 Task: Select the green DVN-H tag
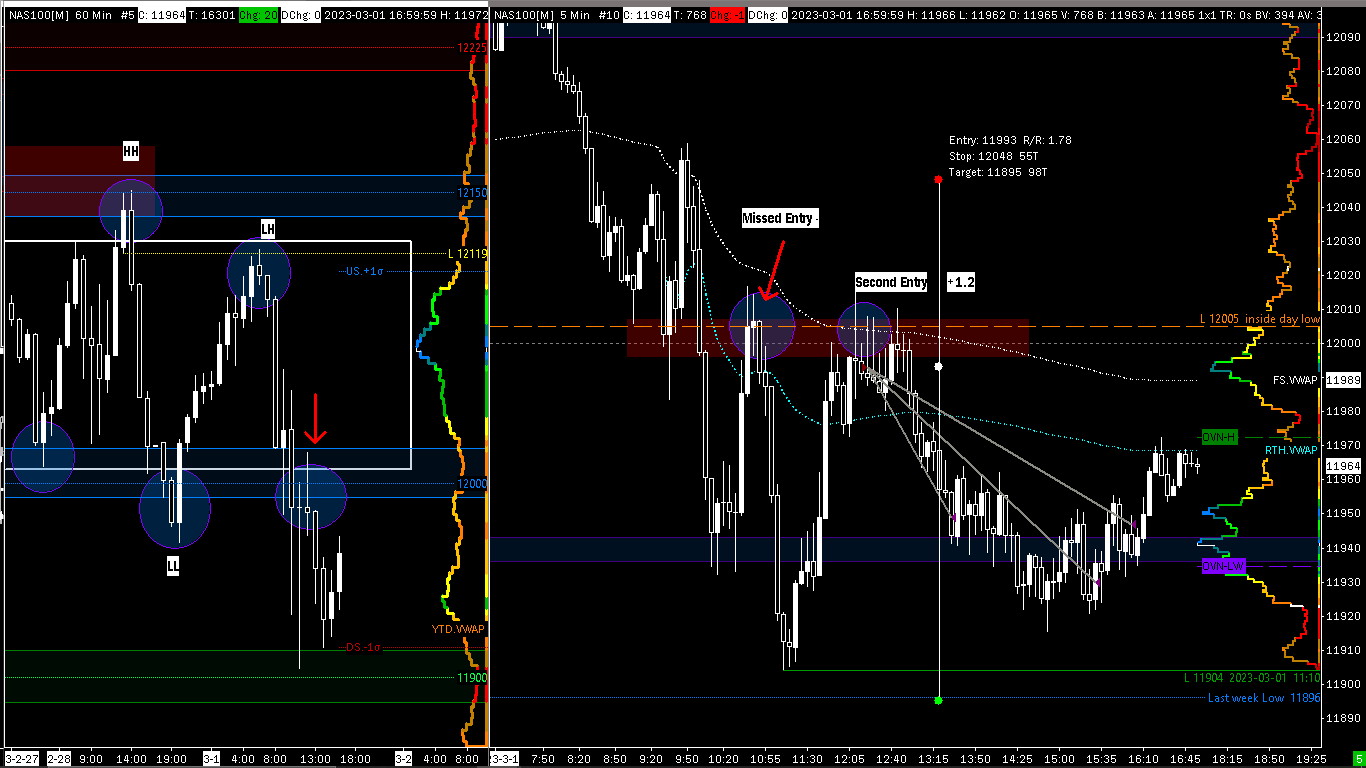pyautogui.click(x=1220, y=437)
